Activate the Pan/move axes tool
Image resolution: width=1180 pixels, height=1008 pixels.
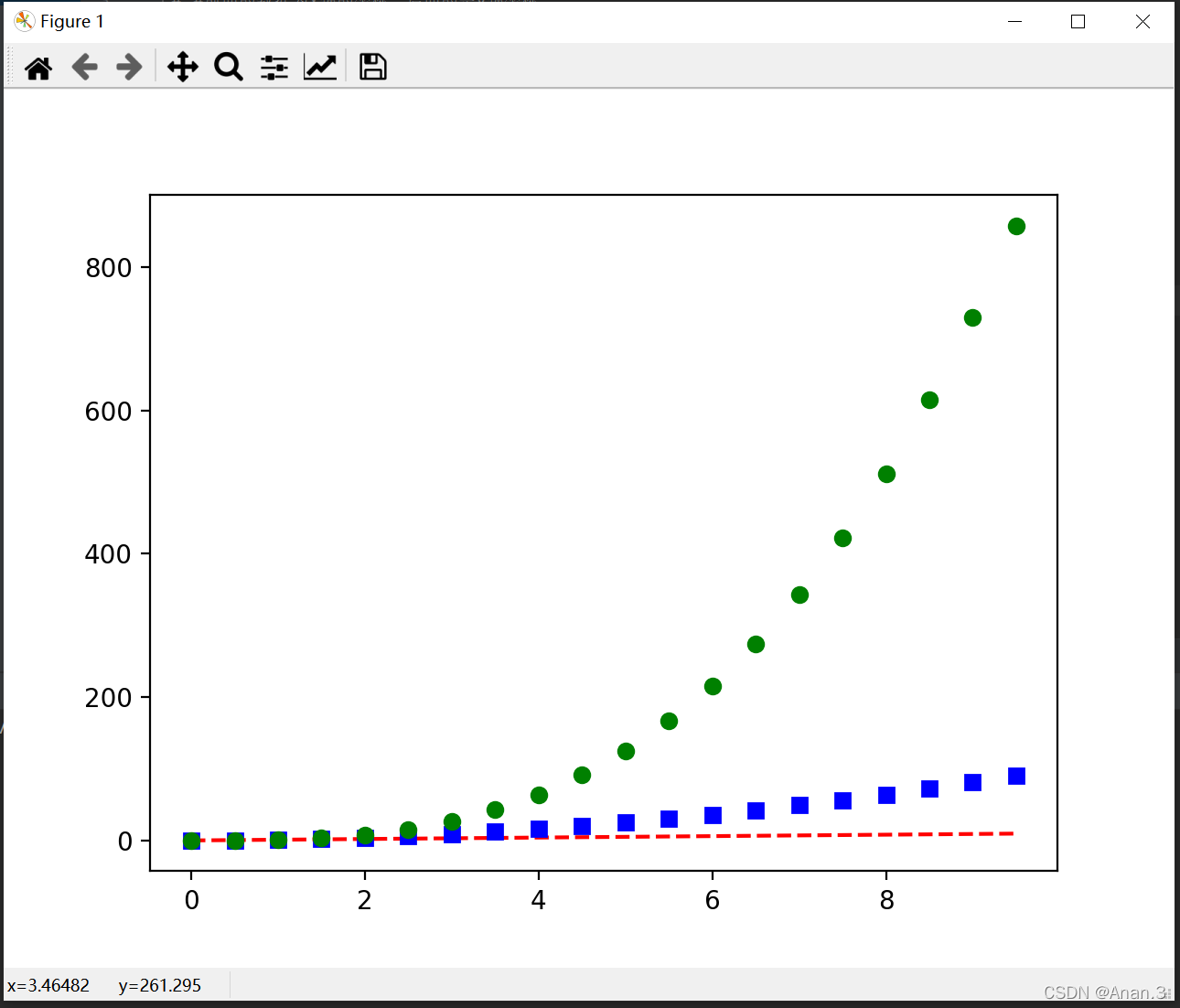[x=183, y=67]
